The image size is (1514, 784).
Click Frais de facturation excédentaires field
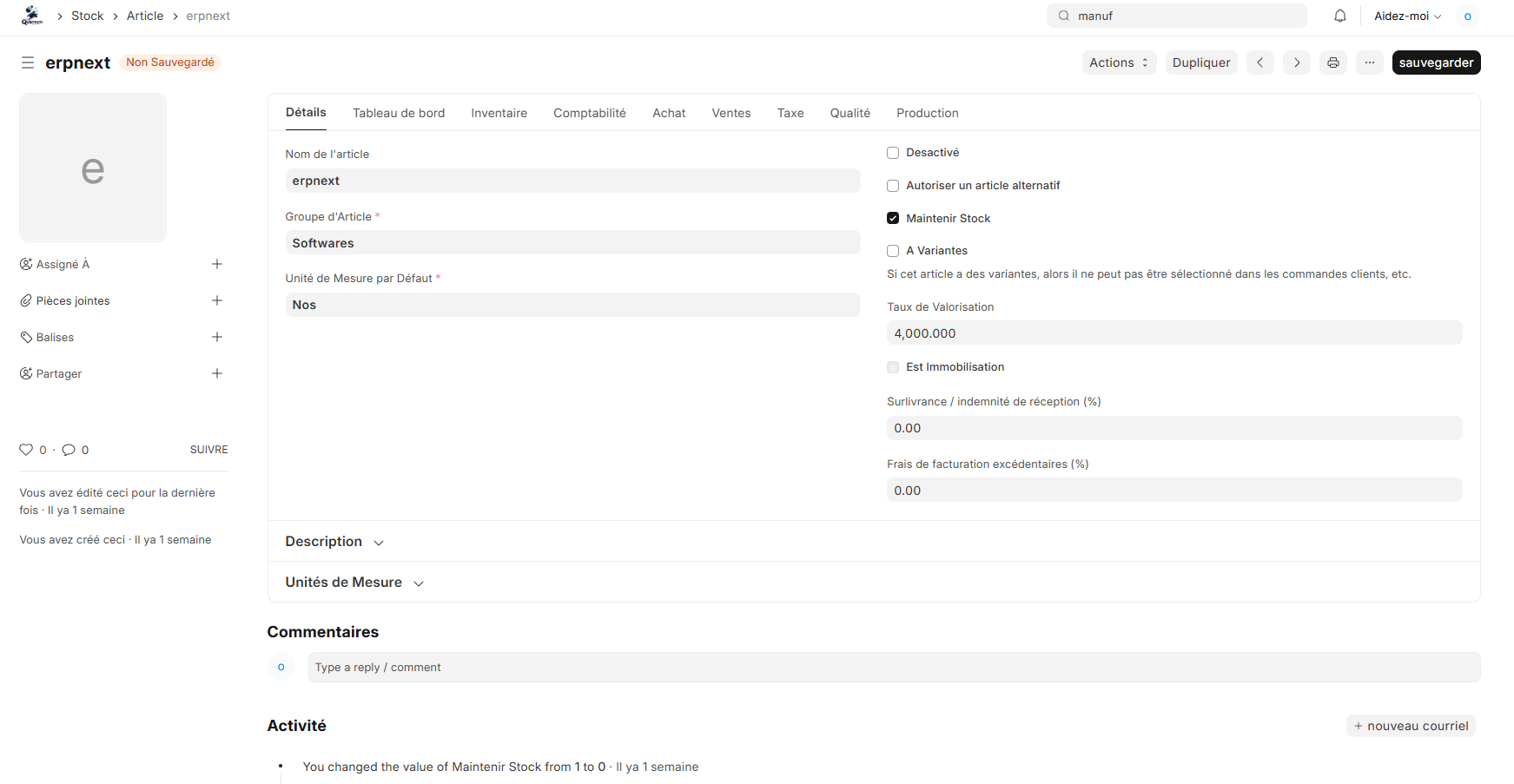pos(1174,491)
